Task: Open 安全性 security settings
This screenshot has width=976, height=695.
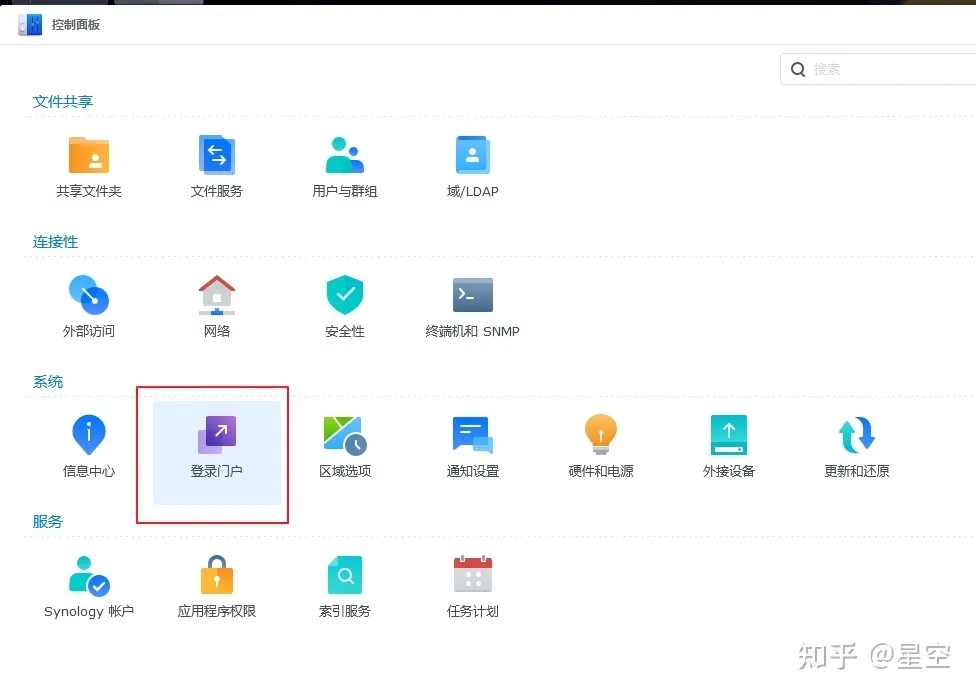Action: tap(345, 297)
